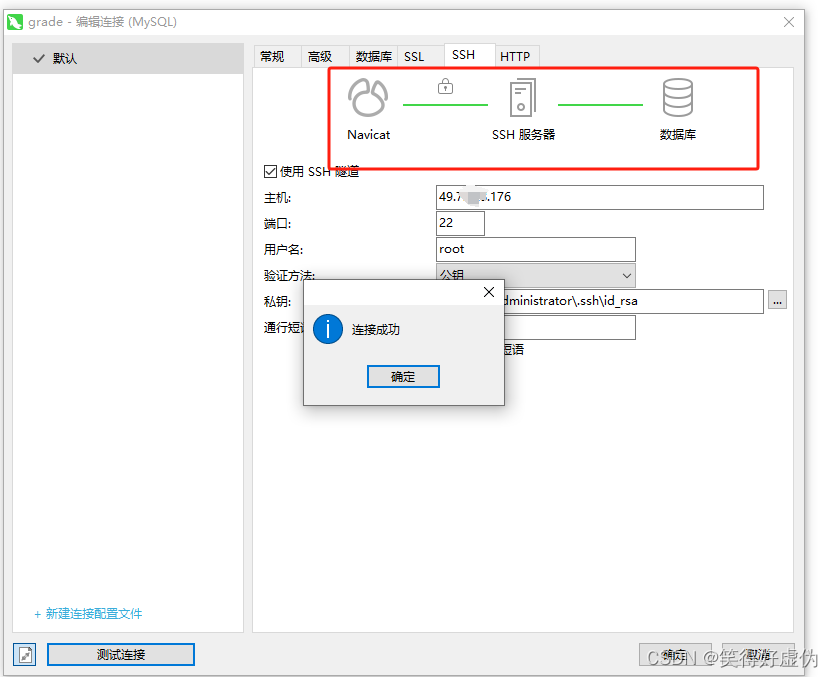Click the blue info icon in the dialog
Screen dimensions: 833x677
click(328, 329)
